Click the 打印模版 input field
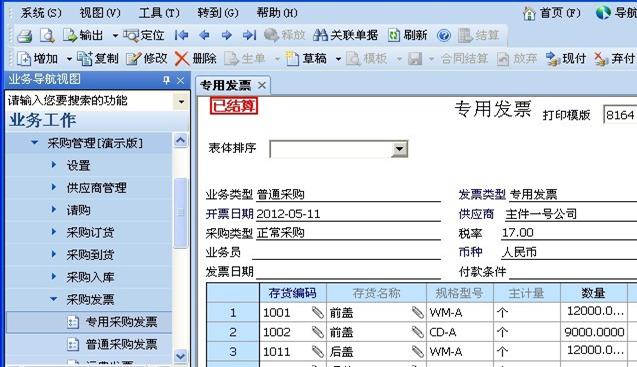Viewport: 637px width, 367px height. 620,115
